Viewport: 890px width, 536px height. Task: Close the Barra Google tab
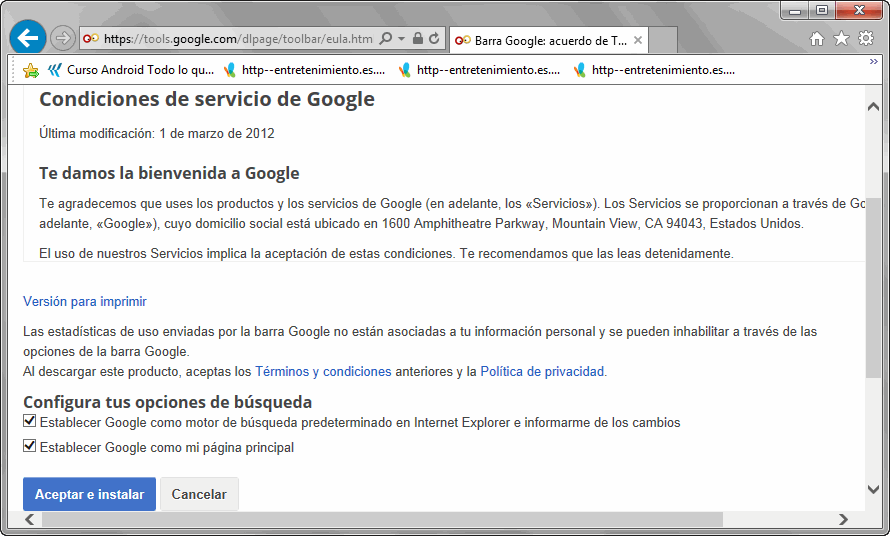pos(638,40)
